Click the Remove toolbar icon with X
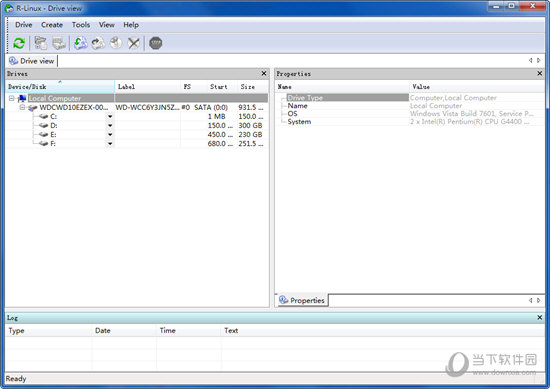550x389 pixels. click(x=134, y=43)
